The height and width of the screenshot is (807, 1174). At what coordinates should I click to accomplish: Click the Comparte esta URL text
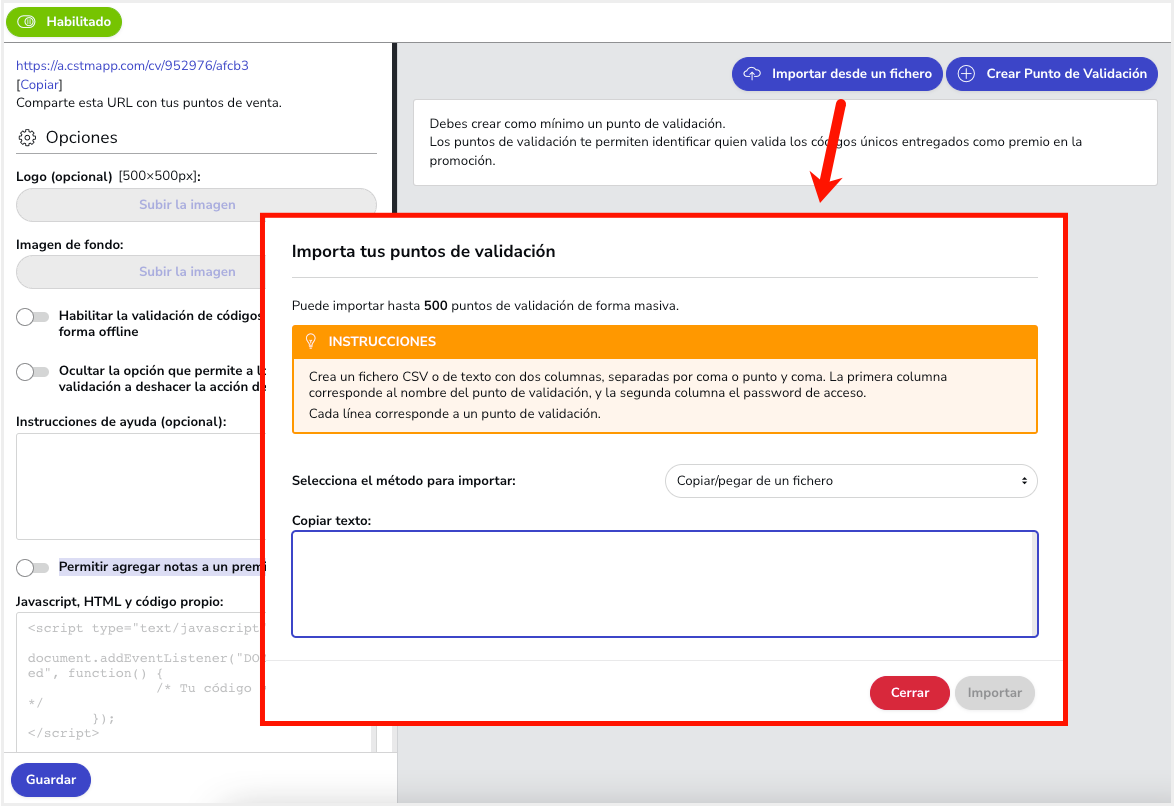[149, 103]
